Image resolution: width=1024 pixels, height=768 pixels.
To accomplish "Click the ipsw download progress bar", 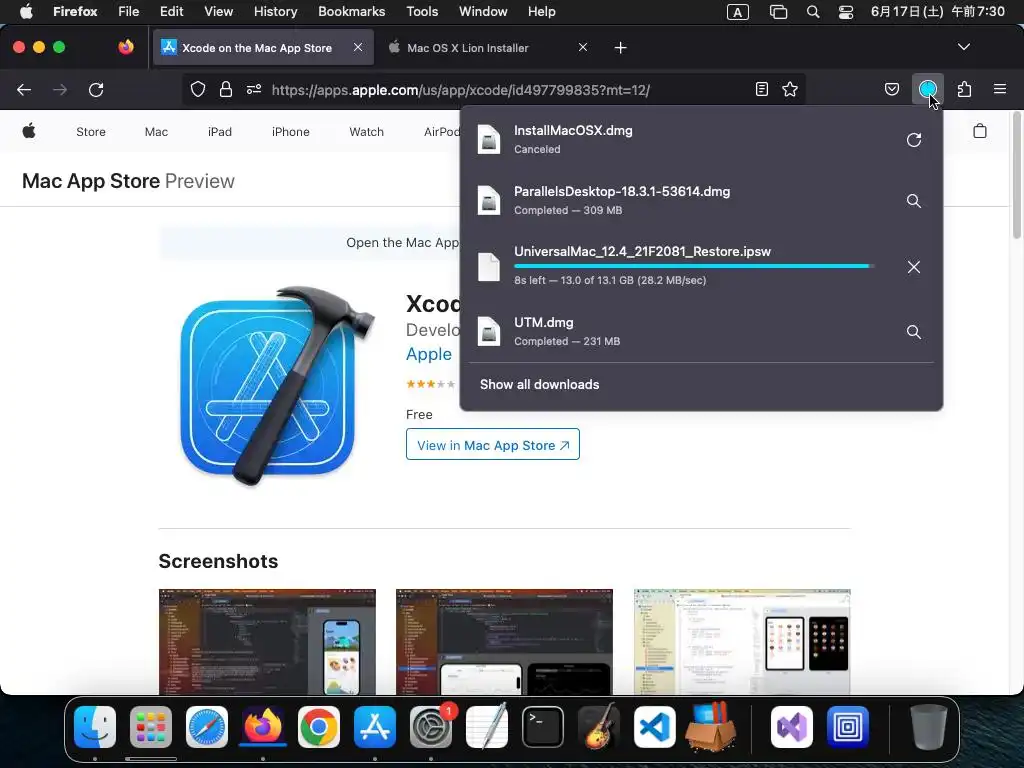I will point(694,266).
